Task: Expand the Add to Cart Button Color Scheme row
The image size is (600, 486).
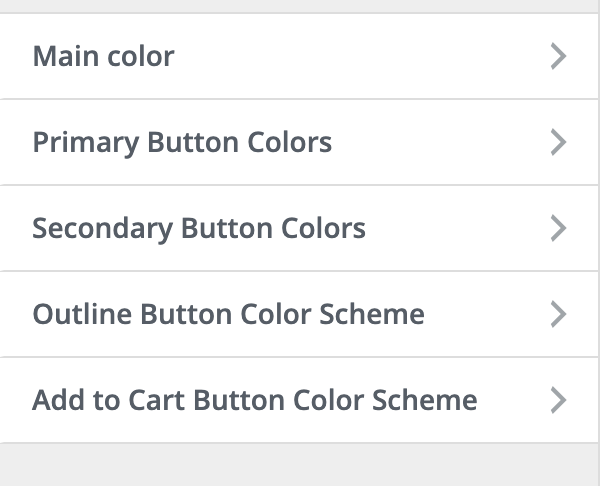Action: [x=300, y=401]
